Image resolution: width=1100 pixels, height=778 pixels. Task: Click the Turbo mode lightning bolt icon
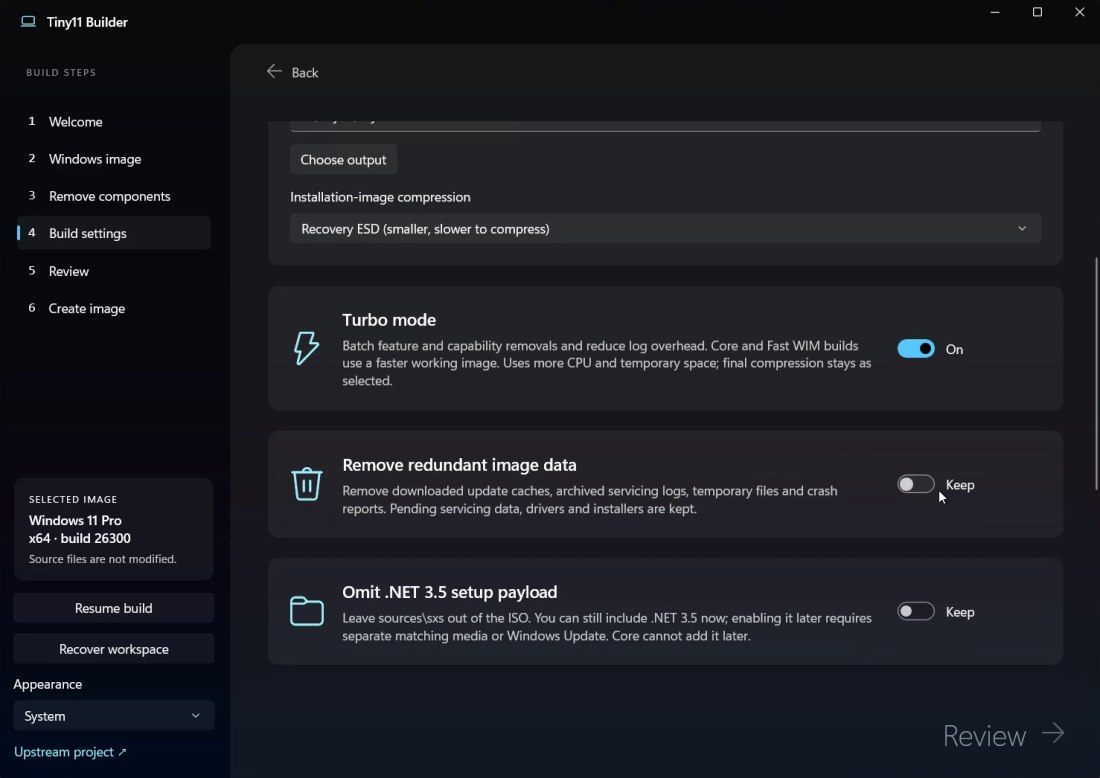(x=306, y=348)
